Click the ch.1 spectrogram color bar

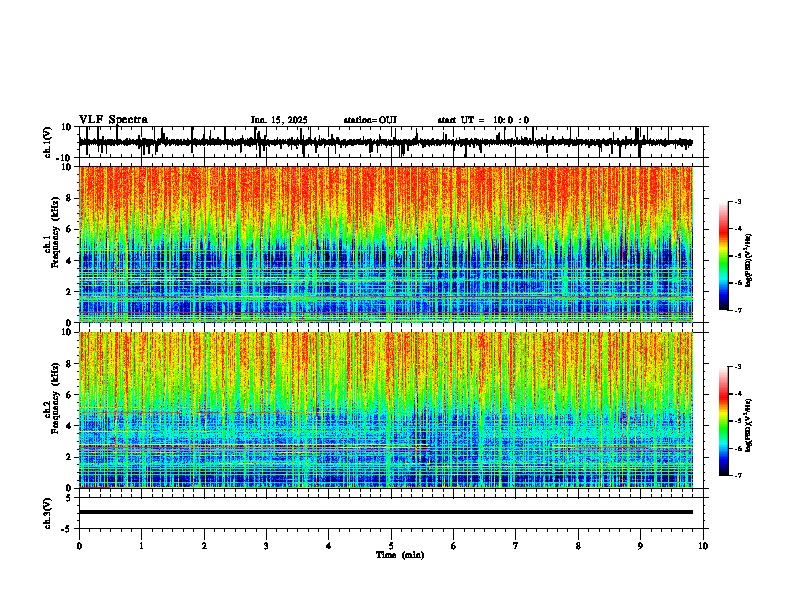point(724,256)
